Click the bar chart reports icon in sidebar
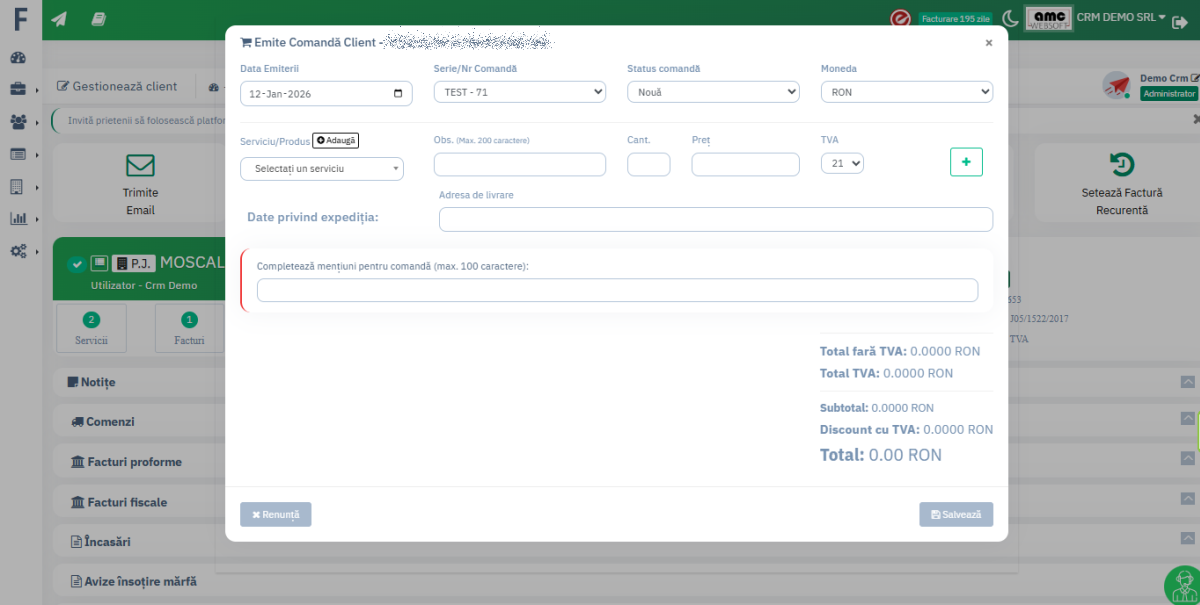This screenshot has height=605, width=1200. [x=19, y=218]
